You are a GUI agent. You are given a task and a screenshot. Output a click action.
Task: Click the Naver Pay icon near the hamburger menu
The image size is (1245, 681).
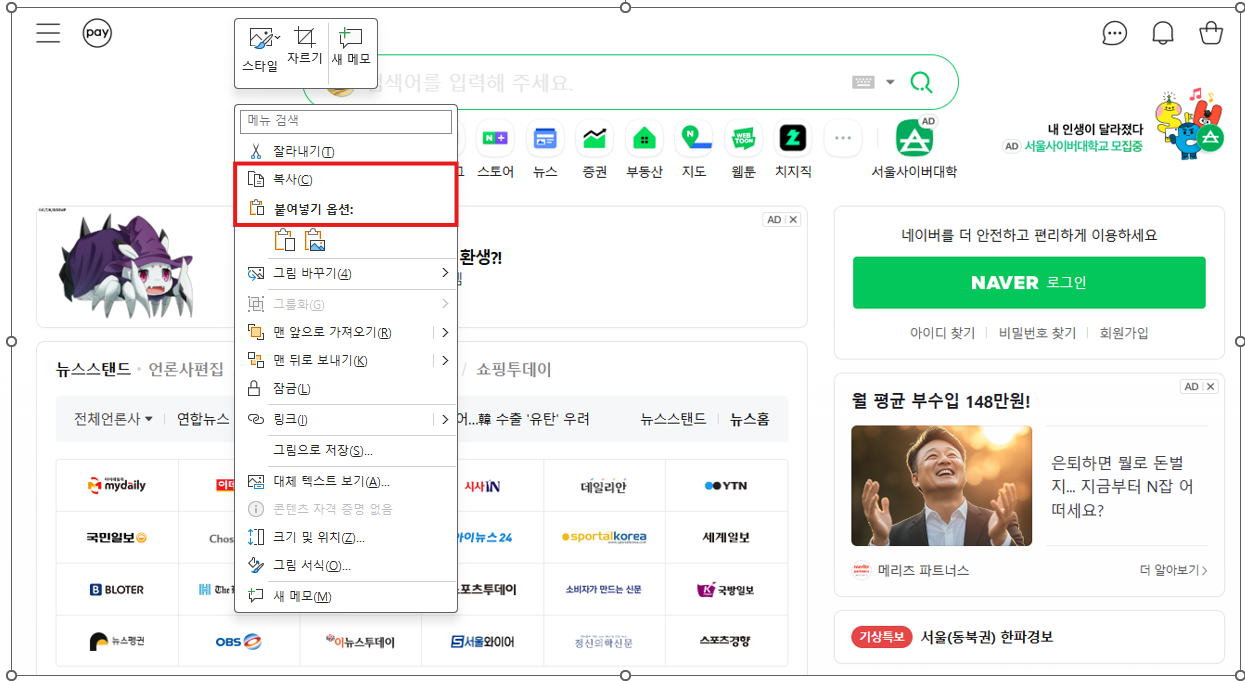(x=97, y=32)
